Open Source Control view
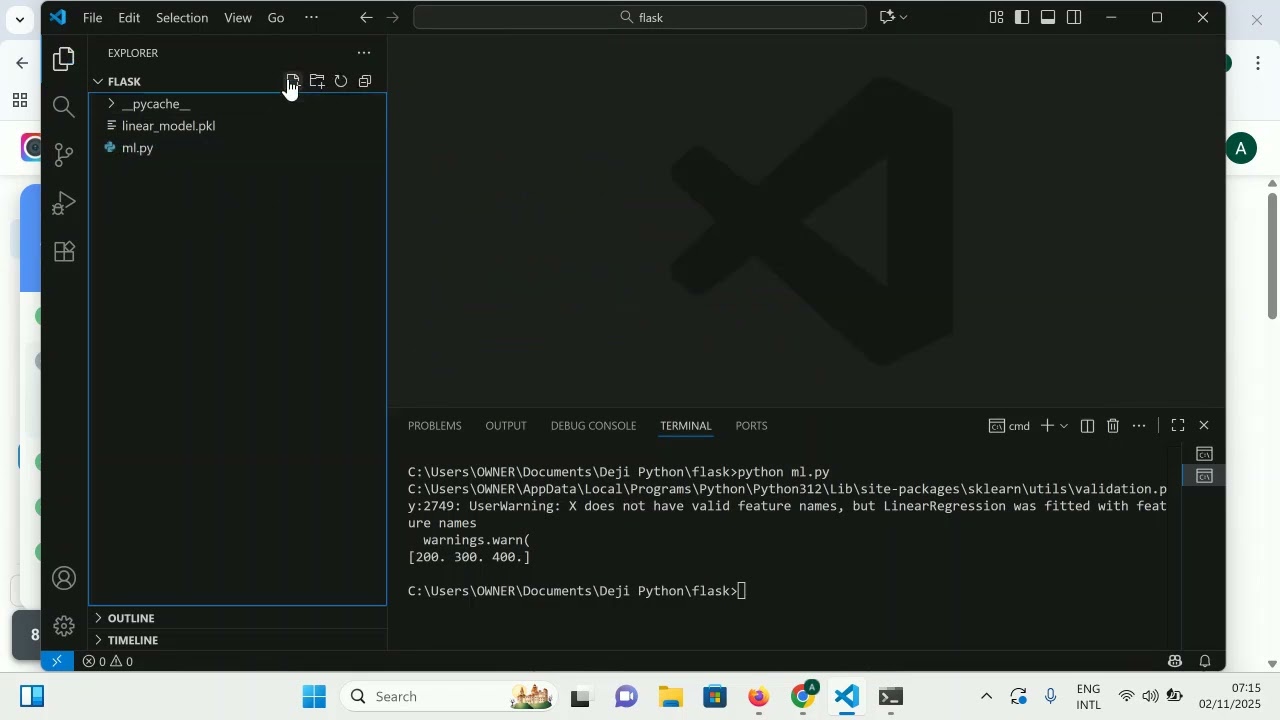Image resolution: width=1280 pixels, height=720 pixels. click(x=64, y=154)
